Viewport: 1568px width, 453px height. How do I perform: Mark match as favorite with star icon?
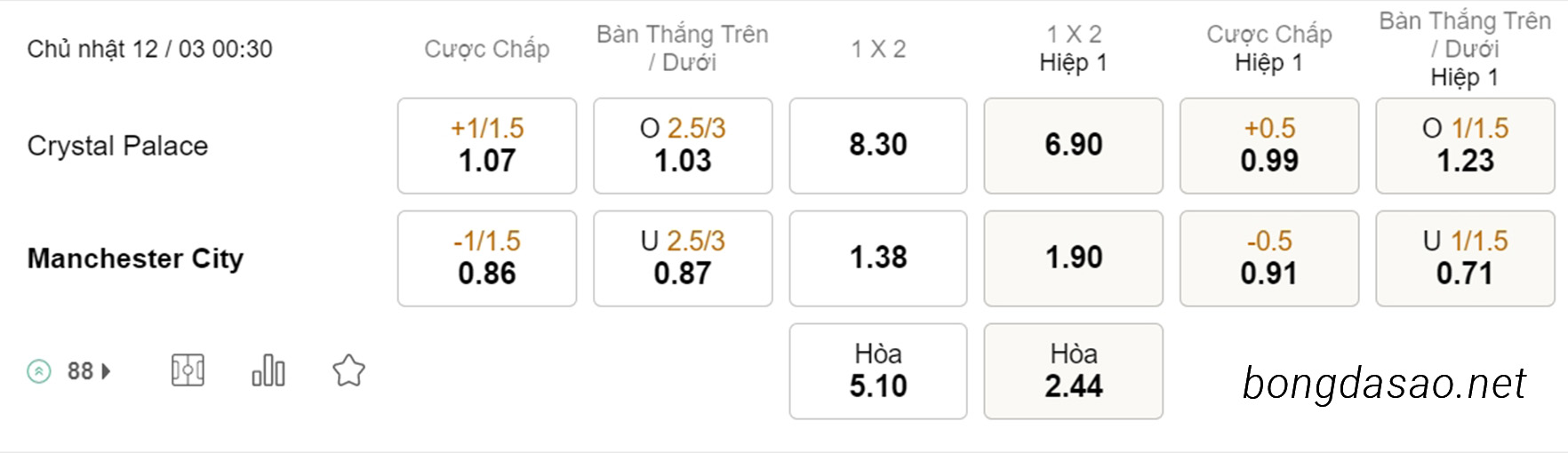tap(348, 370)
